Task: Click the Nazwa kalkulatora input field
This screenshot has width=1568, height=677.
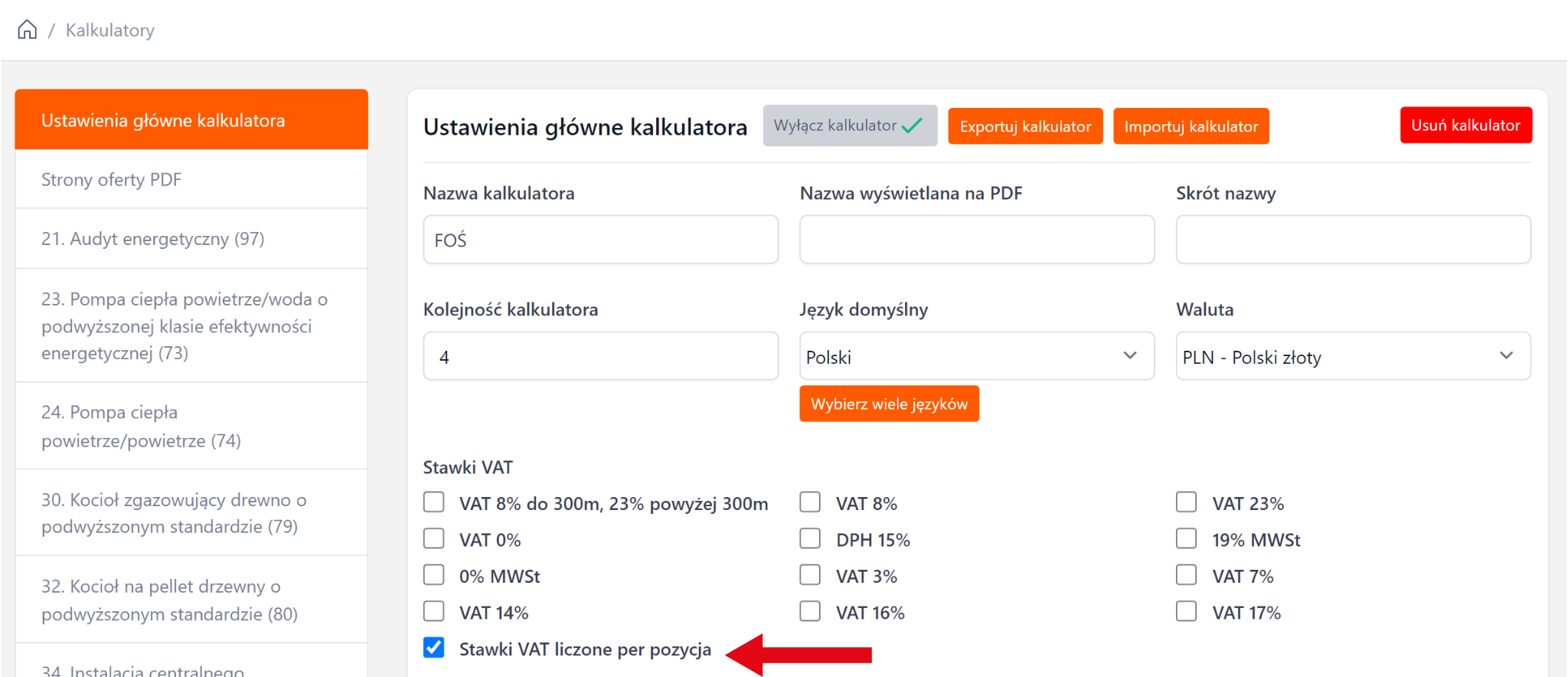Action: click(600, 240)
